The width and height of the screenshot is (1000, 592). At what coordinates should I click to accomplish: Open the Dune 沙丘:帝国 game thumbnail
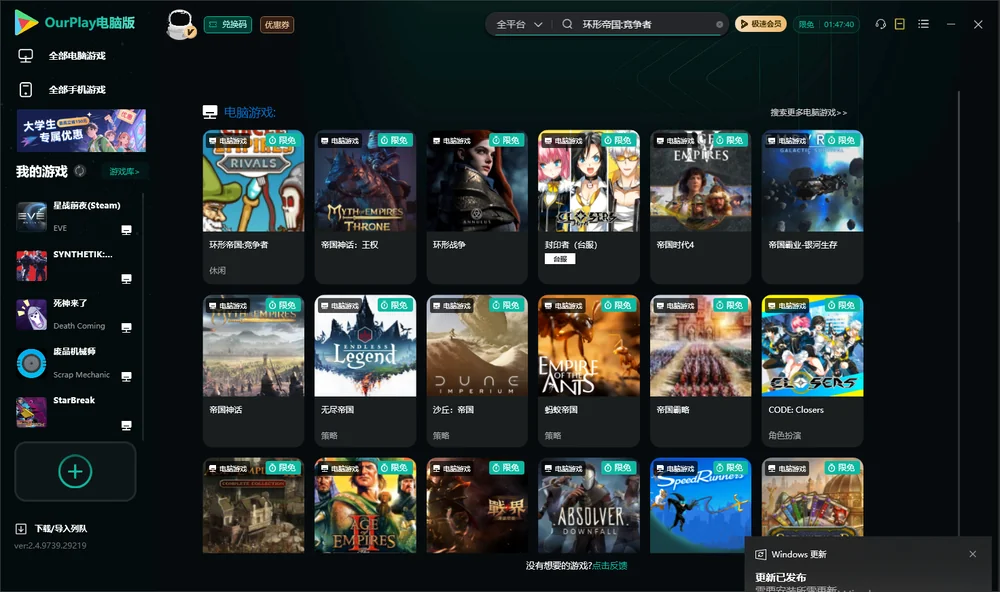477,346
